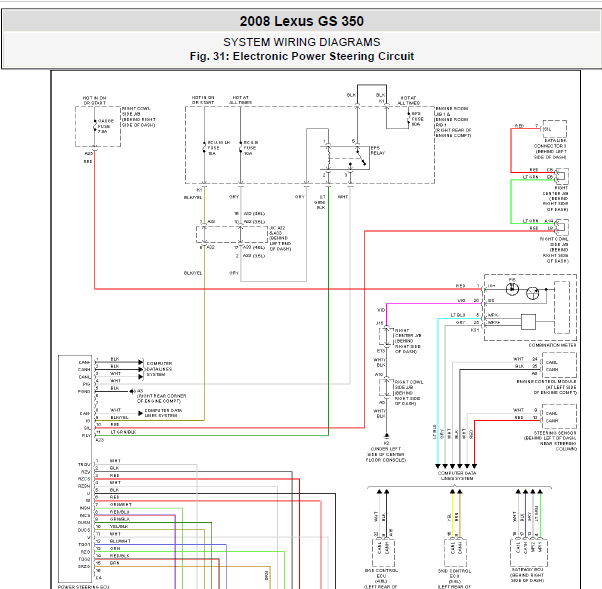Click the "STEERING SENSOR" label

[555, 433]
